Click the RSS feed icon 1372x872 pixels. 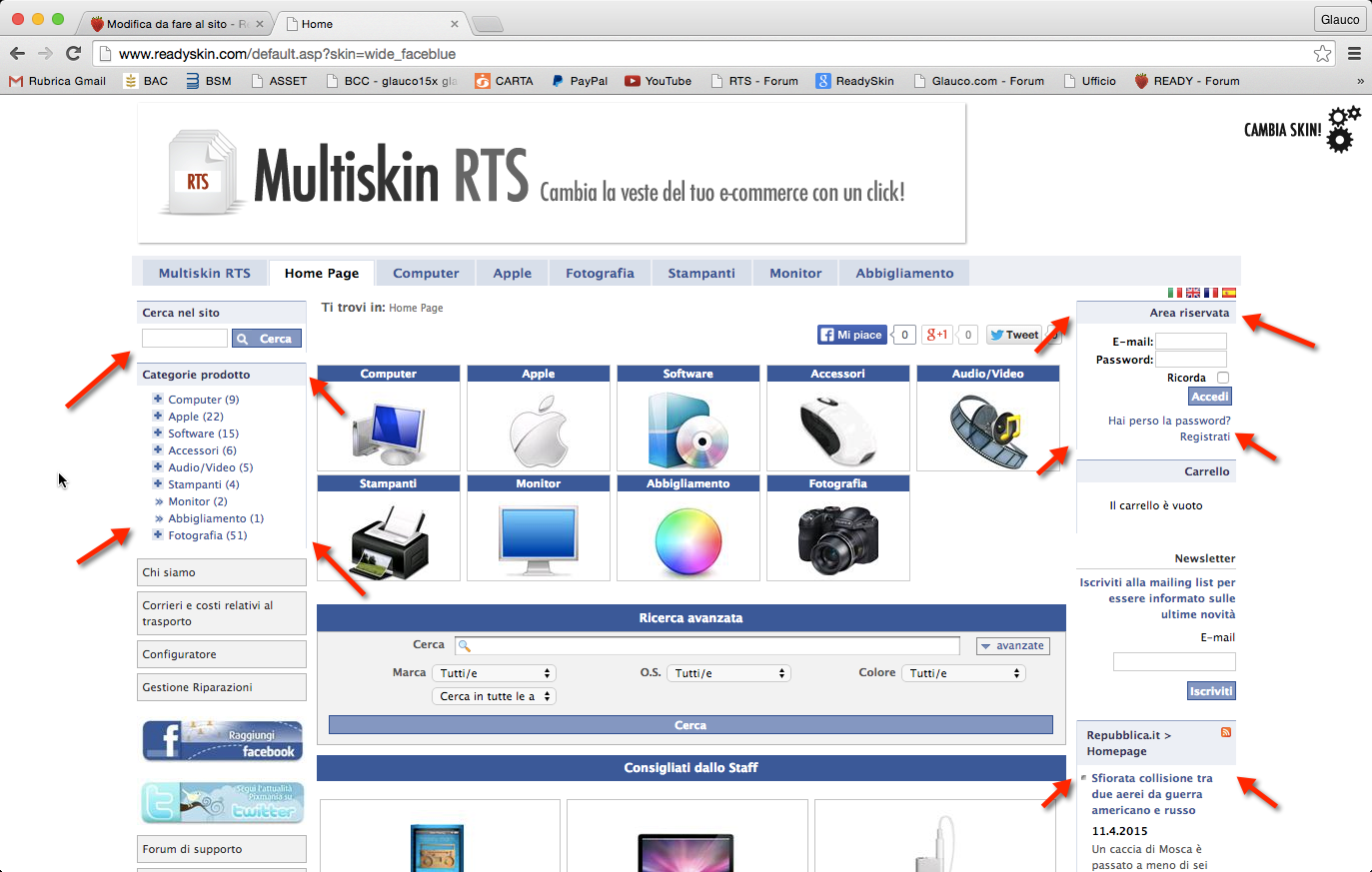[1226, 732]
